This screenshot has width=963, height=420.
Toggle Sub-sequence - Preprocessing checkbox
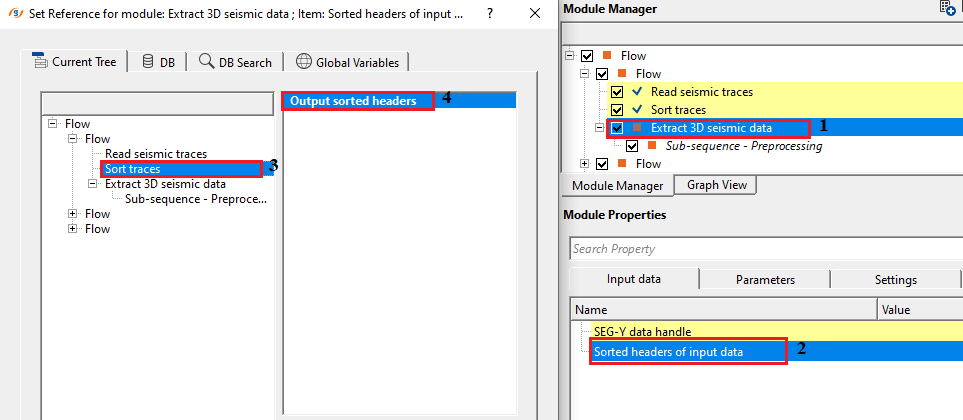point(632,146)
